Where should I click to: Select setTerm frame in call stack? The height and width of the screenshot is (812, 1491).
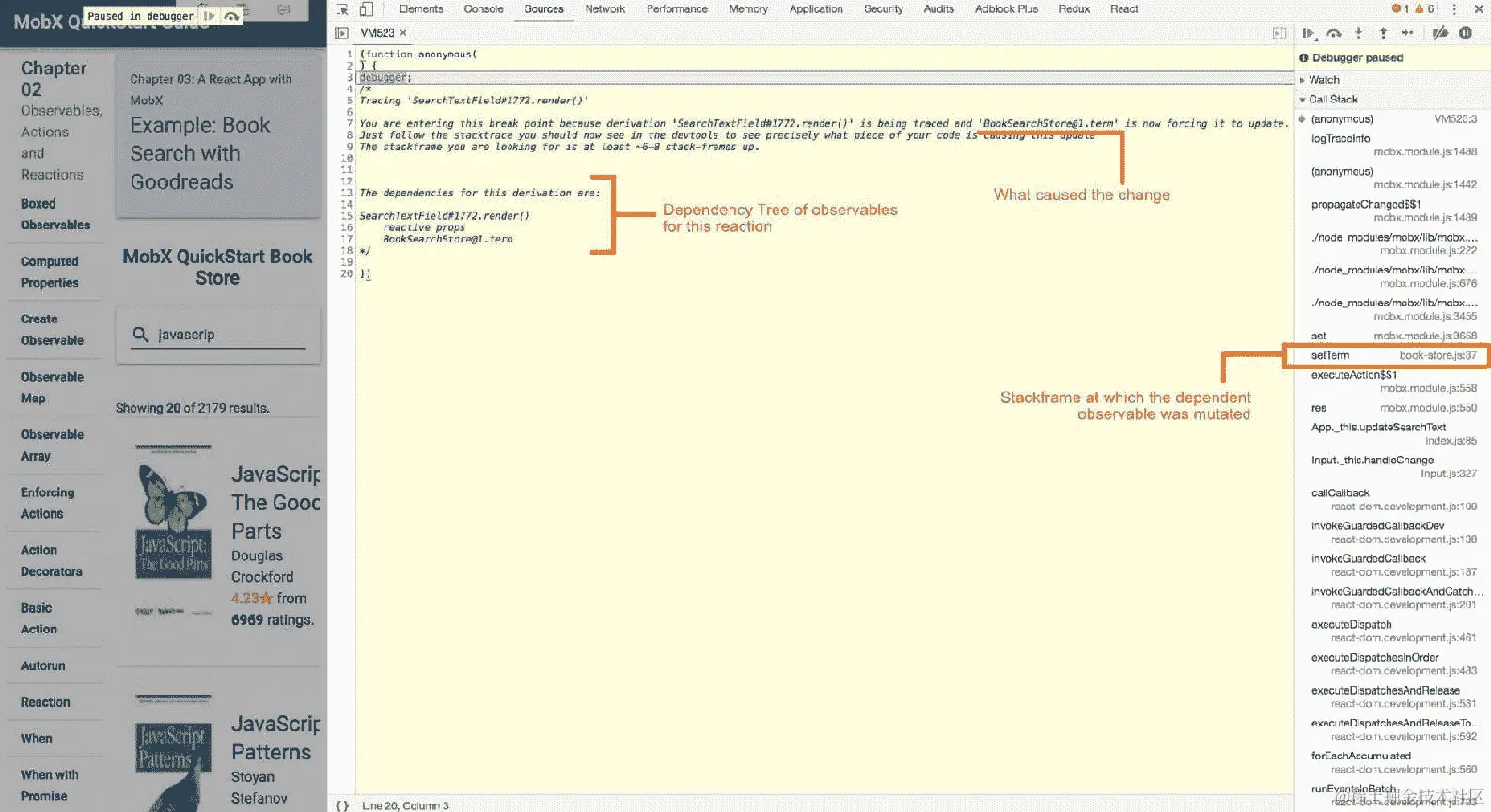coord(1389,356)
